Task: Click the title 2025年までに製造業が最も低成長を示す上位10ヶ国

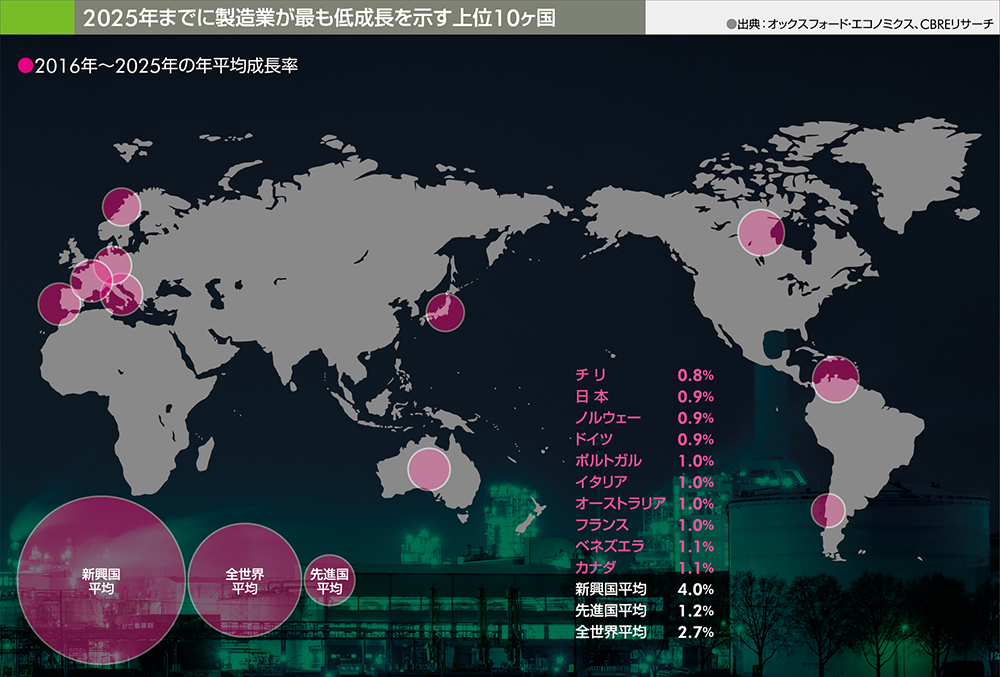Action: point(319,18)
